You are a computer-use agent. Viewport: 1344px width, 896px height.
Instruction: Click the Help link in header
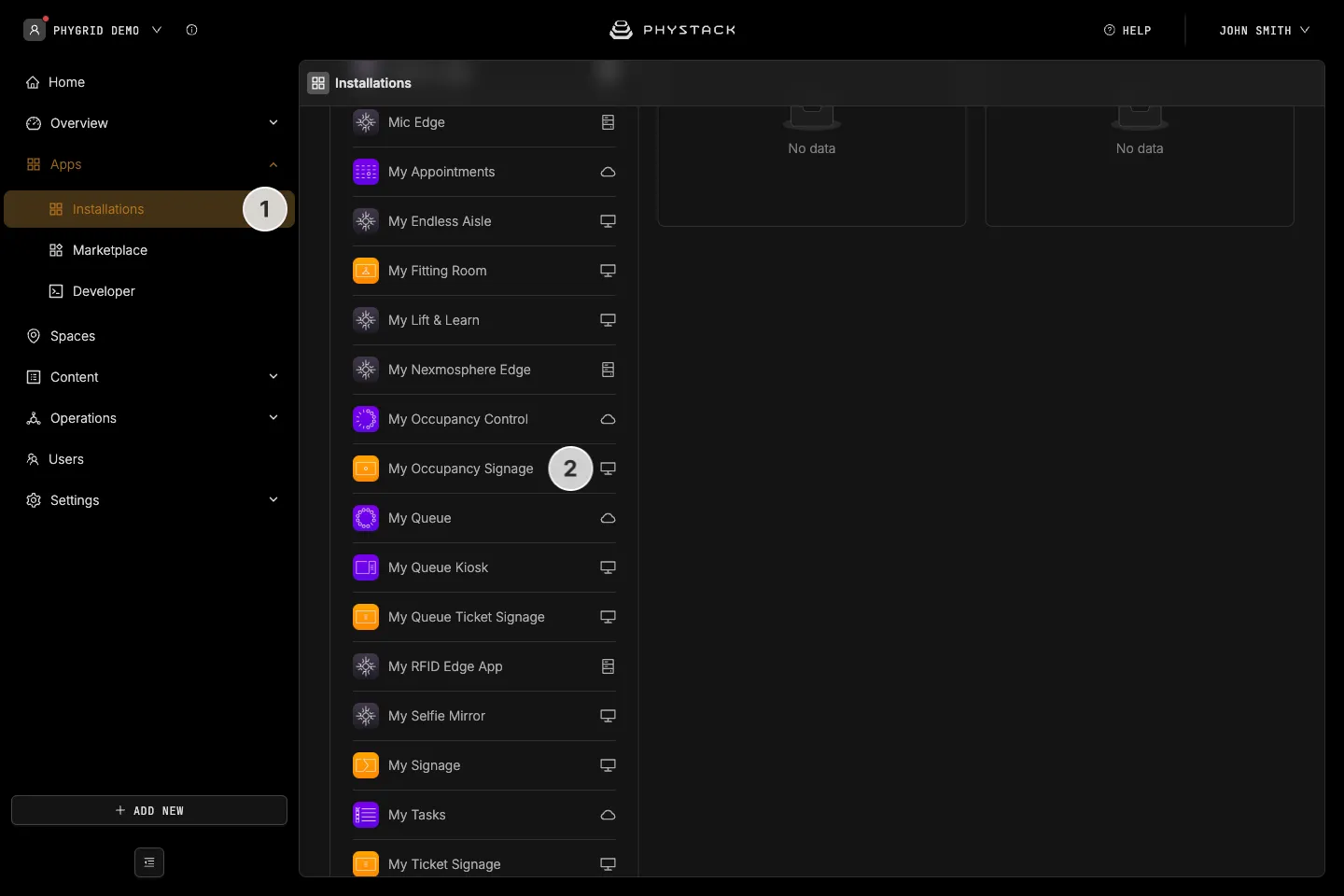click(1127, 30)
